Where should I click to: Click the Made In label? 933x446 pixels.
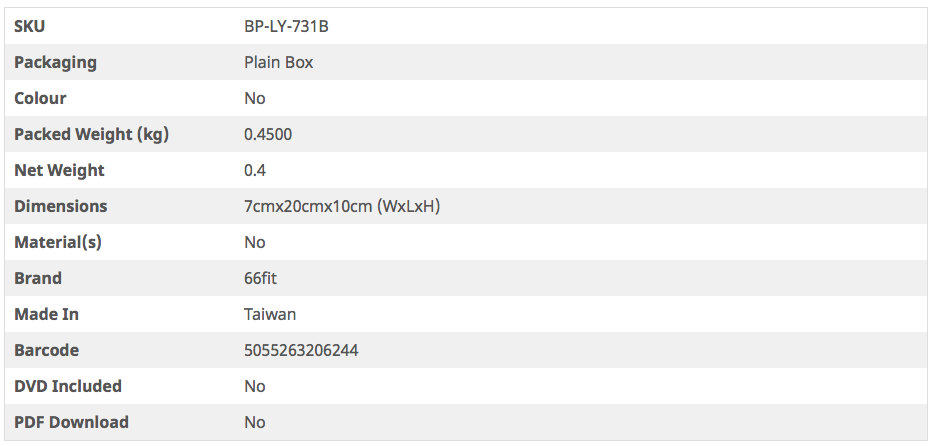point(46,314)
